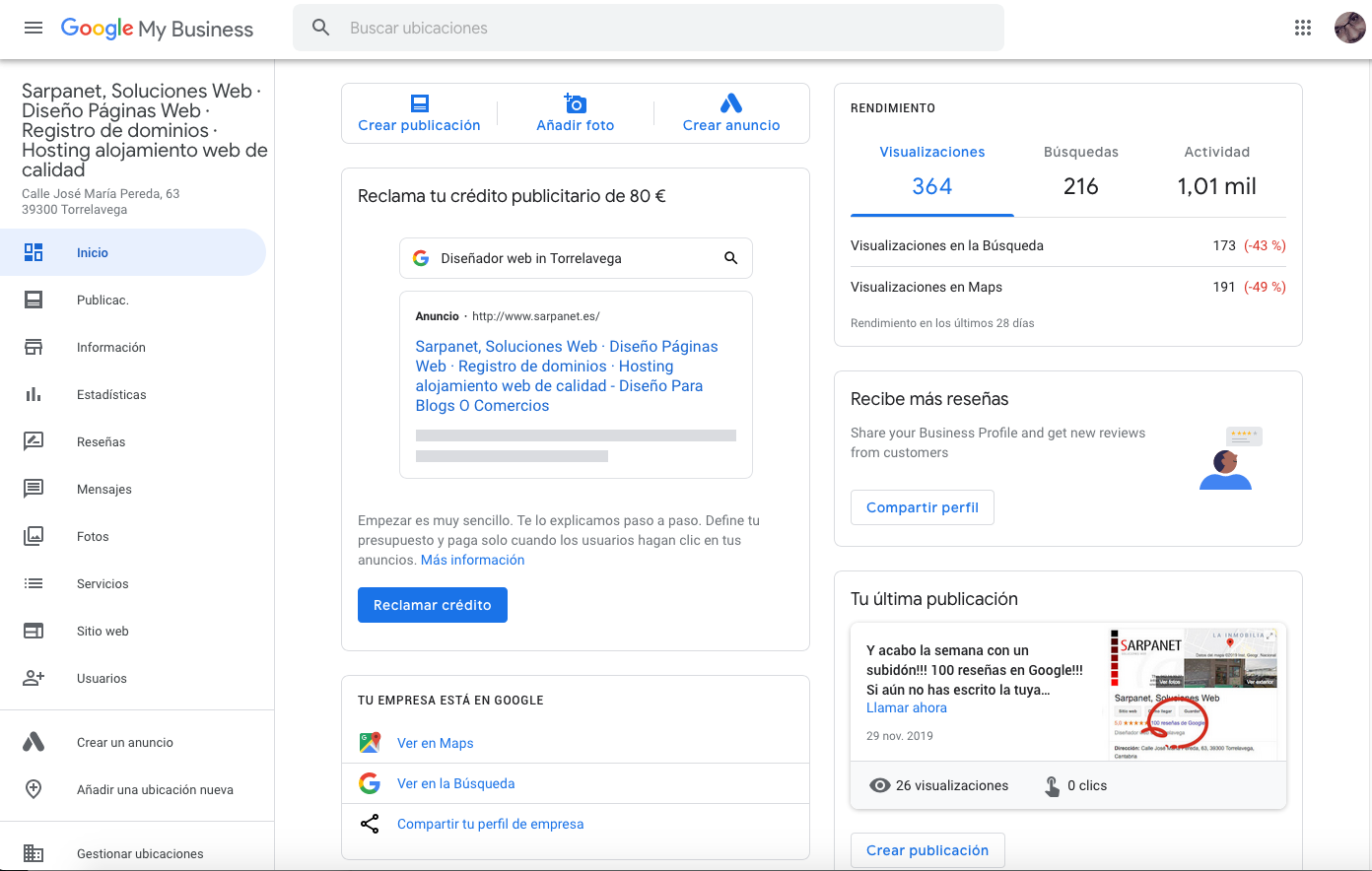1372x871 pixels.
Task: Follow the Más información link
Action: [473, 560]
